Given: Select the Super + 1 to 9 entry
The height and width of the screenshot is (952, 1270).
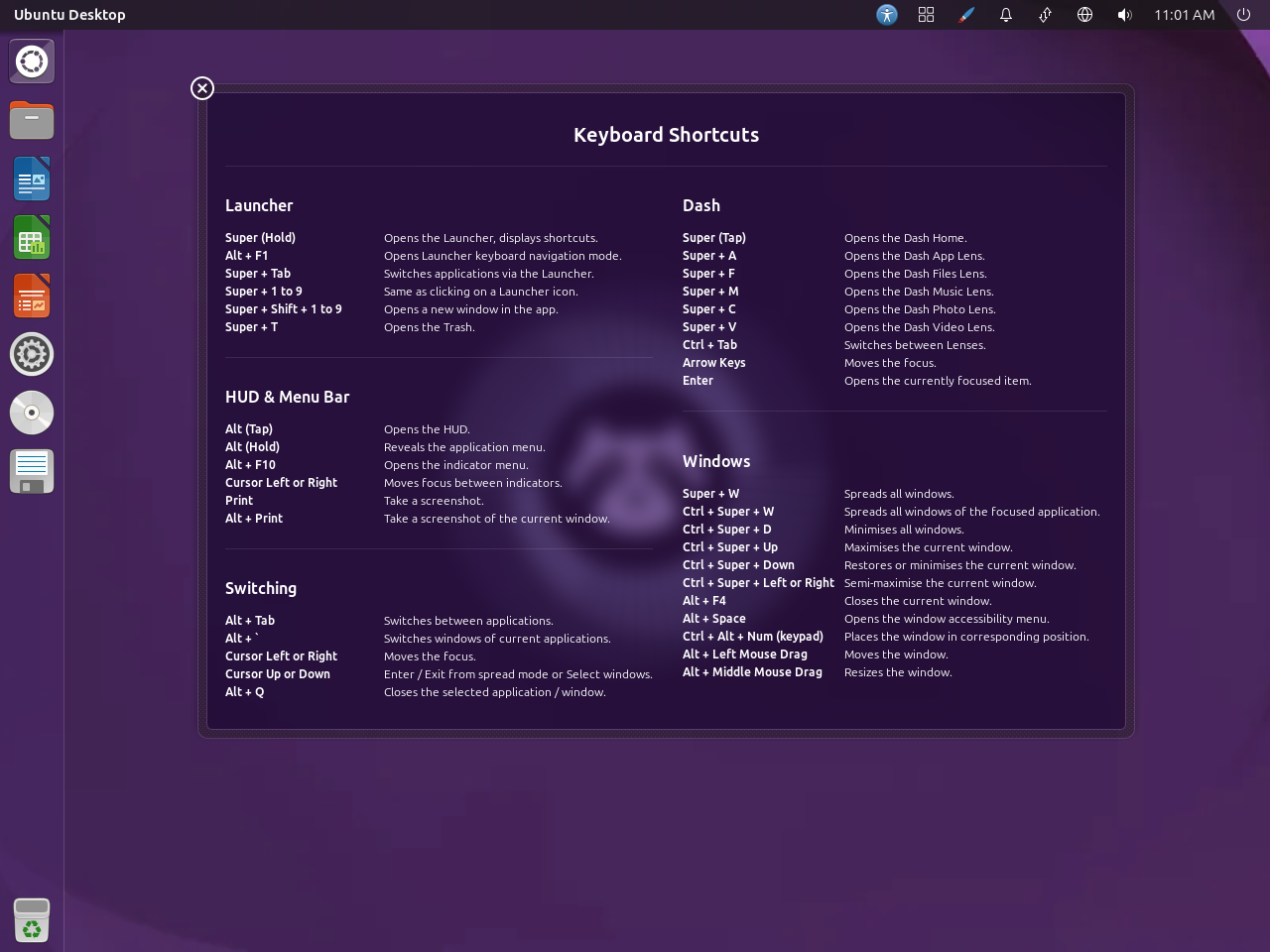Looking at the screenshot, I should click(x=263, y=292).
